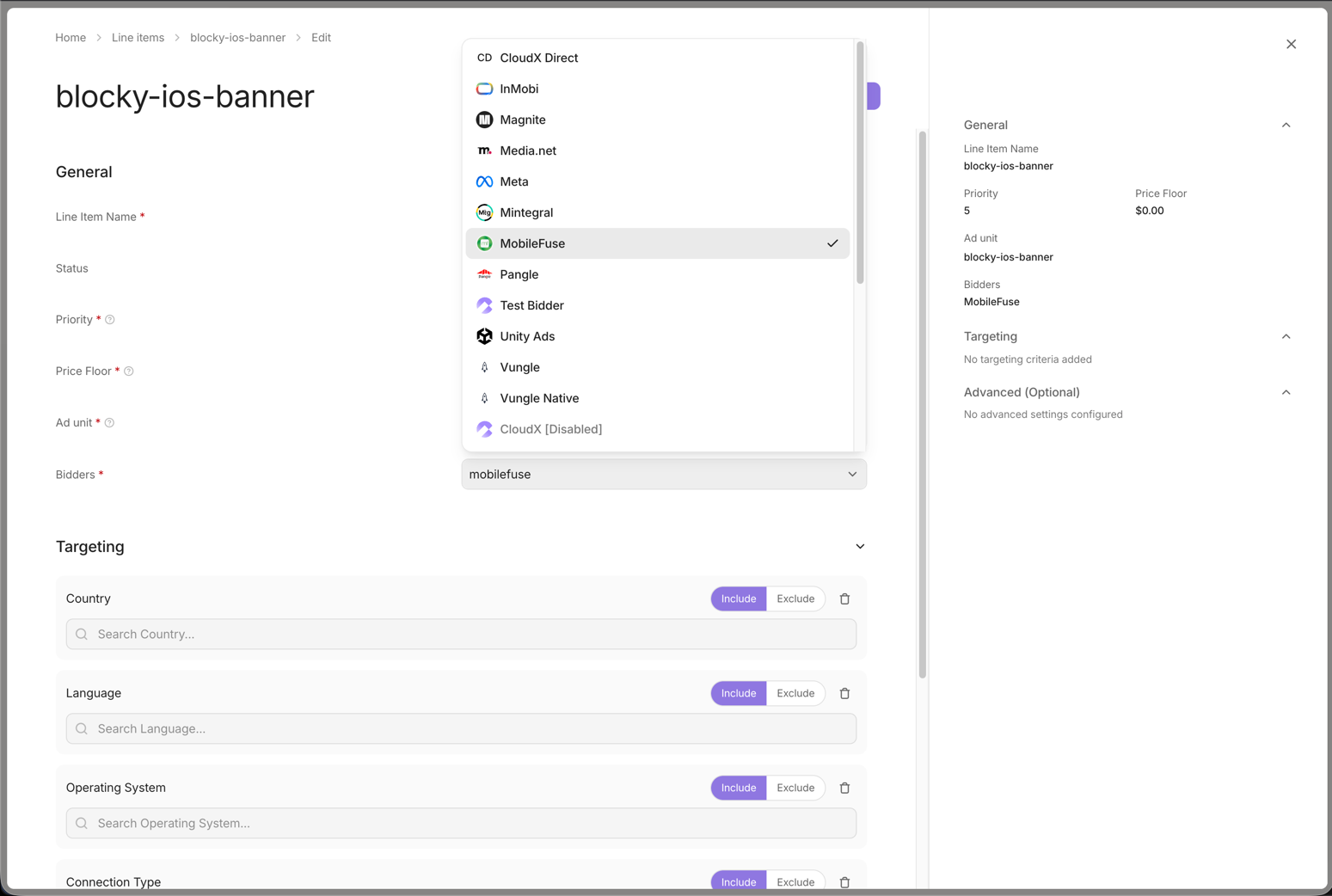The image size is (1332, 896).
Task: Set Country targeting to Include
Action: (x=739, y=598)
